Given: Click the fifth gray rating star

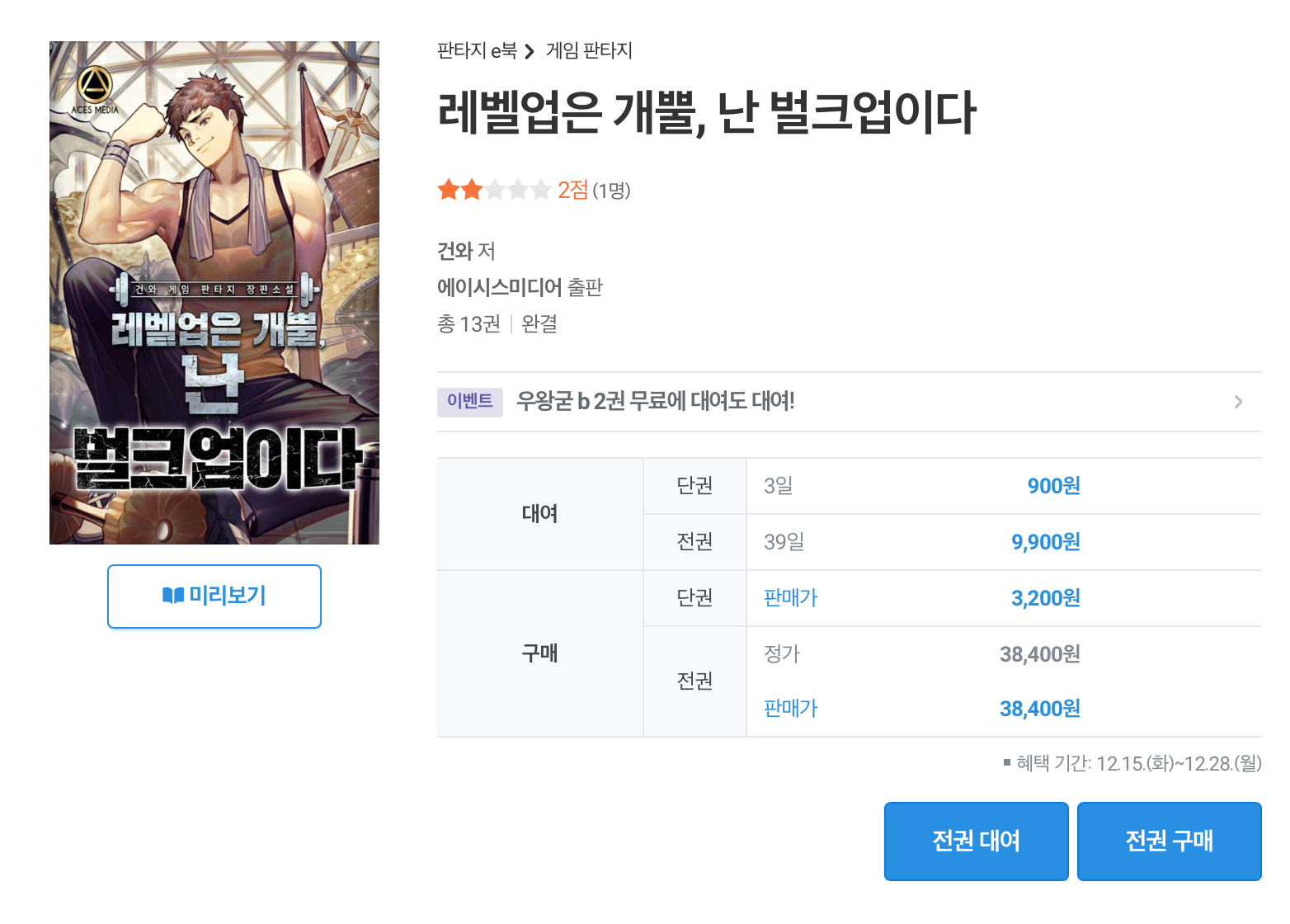Looking at the screenshot, I should 541,191.
